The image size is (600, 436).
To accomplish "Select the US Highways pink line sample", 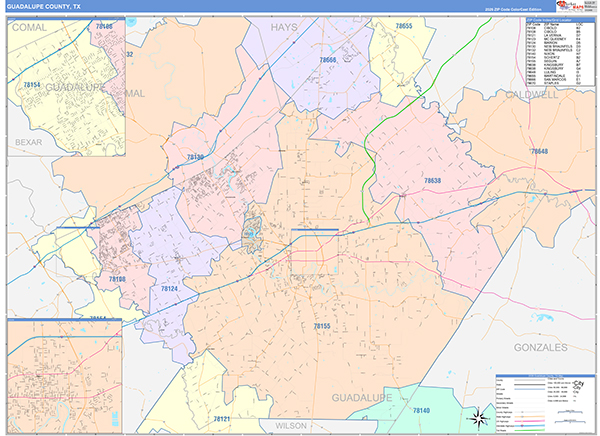I will click(x=530, y=421).
